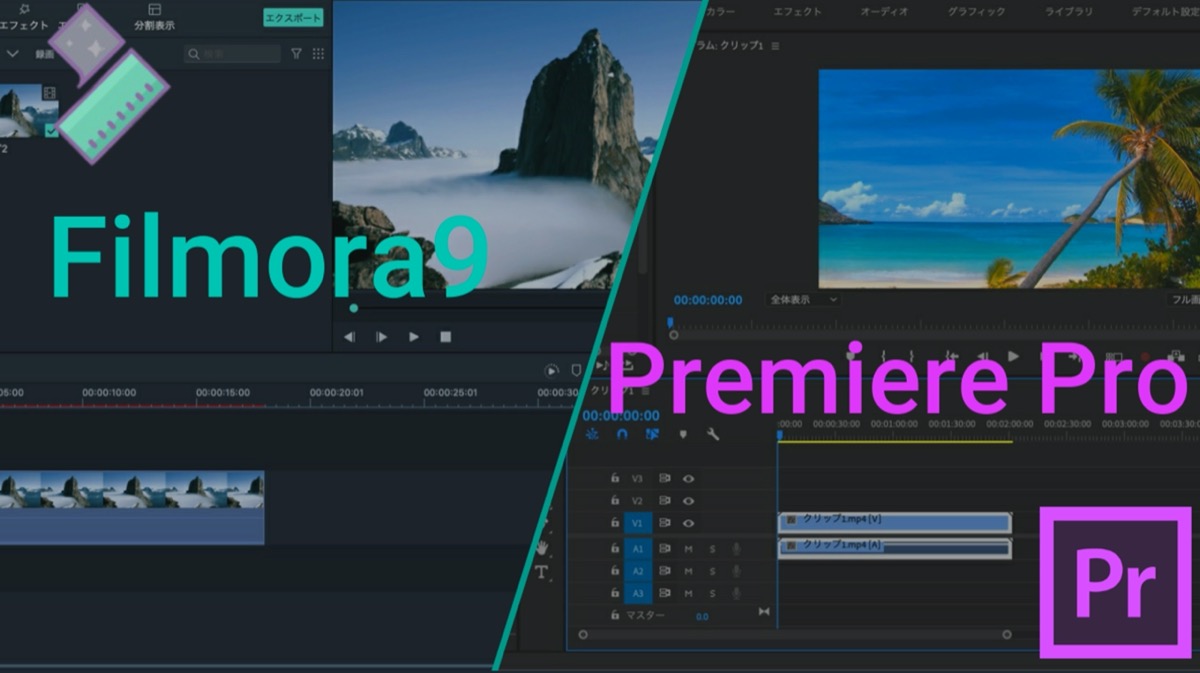Image resolution: width=1200 pixels, height=673 pixels.
Task: Switch to Premiere エフェクト workspace tab
Action: pyautogui.click(x=797, y=12)
